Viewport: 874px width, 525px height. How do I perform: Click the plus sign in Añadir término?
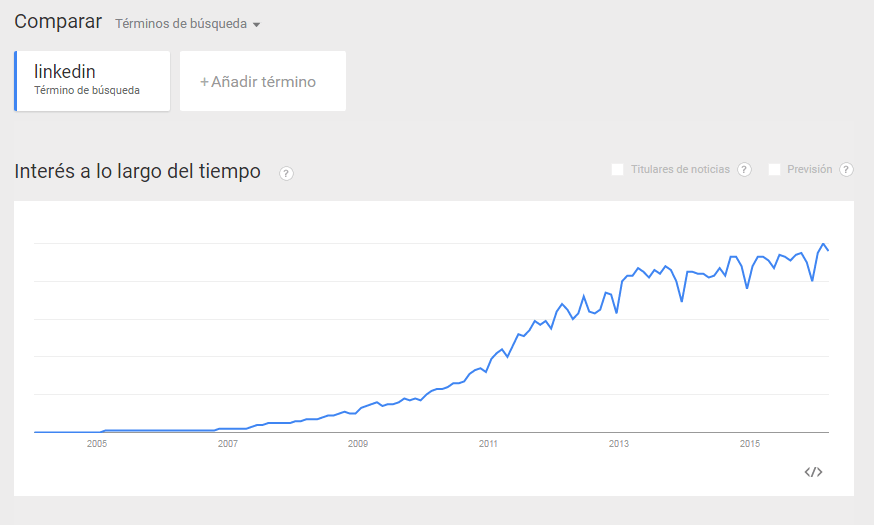coord(204,82)
